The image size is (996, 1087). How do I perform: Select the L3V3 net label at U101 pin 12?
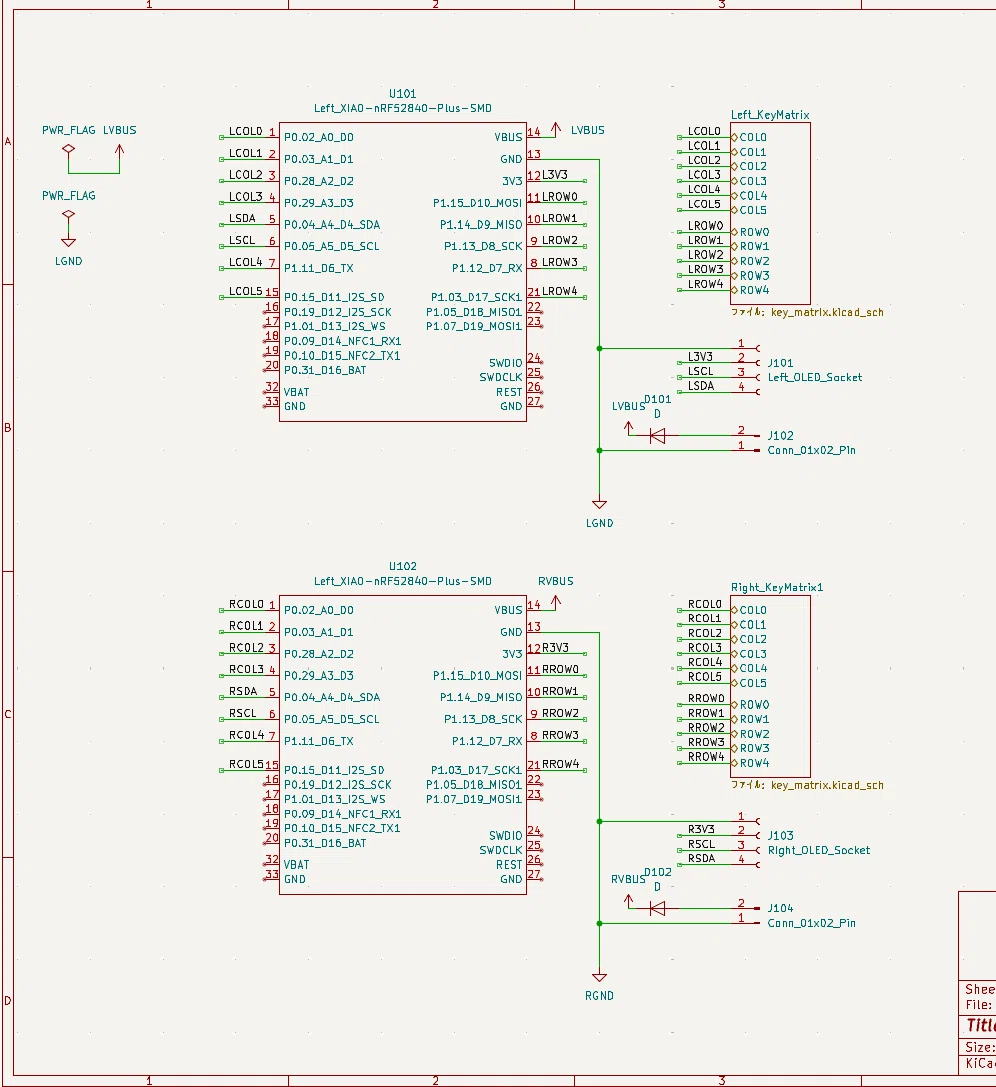(555, 175)
